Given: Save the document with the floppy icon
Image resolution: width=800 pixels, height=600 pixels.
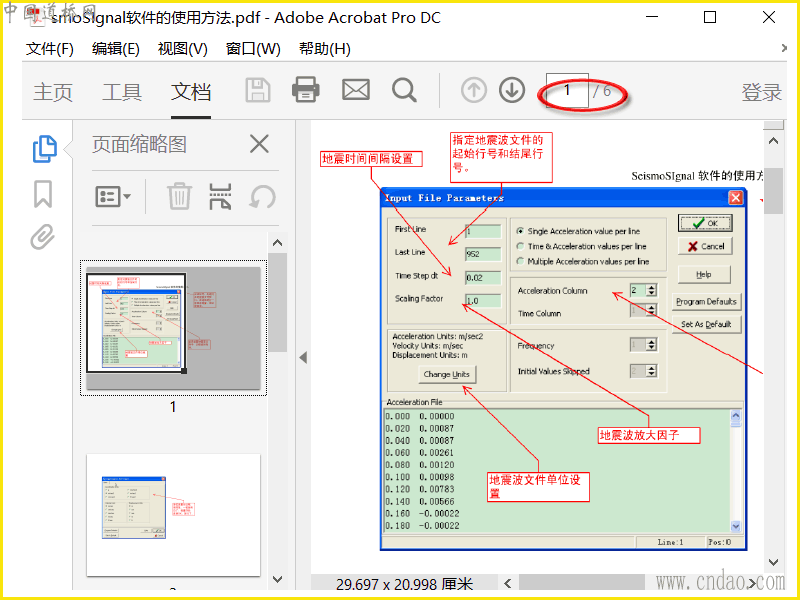Looking at the screenshot, I should click(258, 90).
